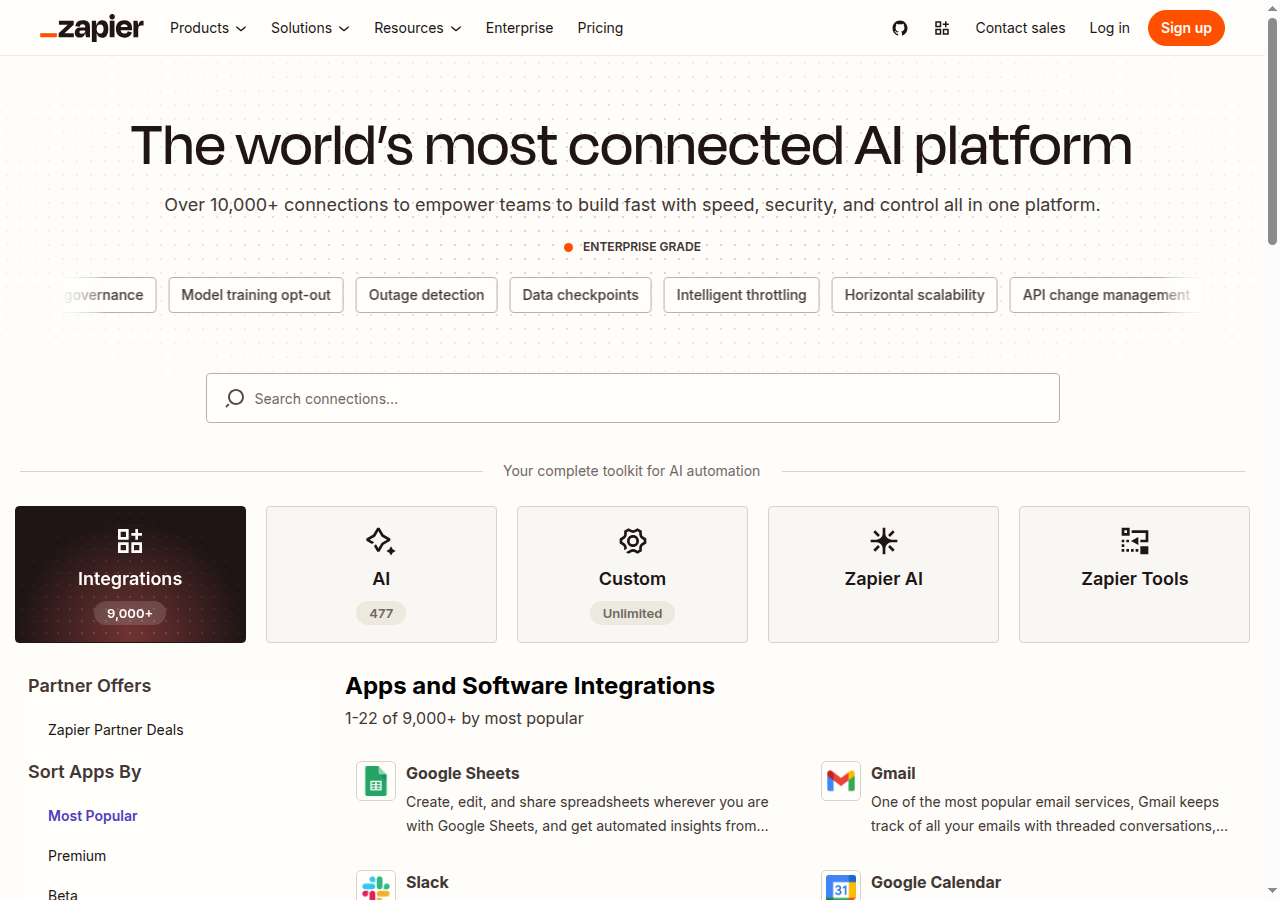The image size is (1280, 900).
Task: Open the Slack integration title
Action: pos(427,882)
